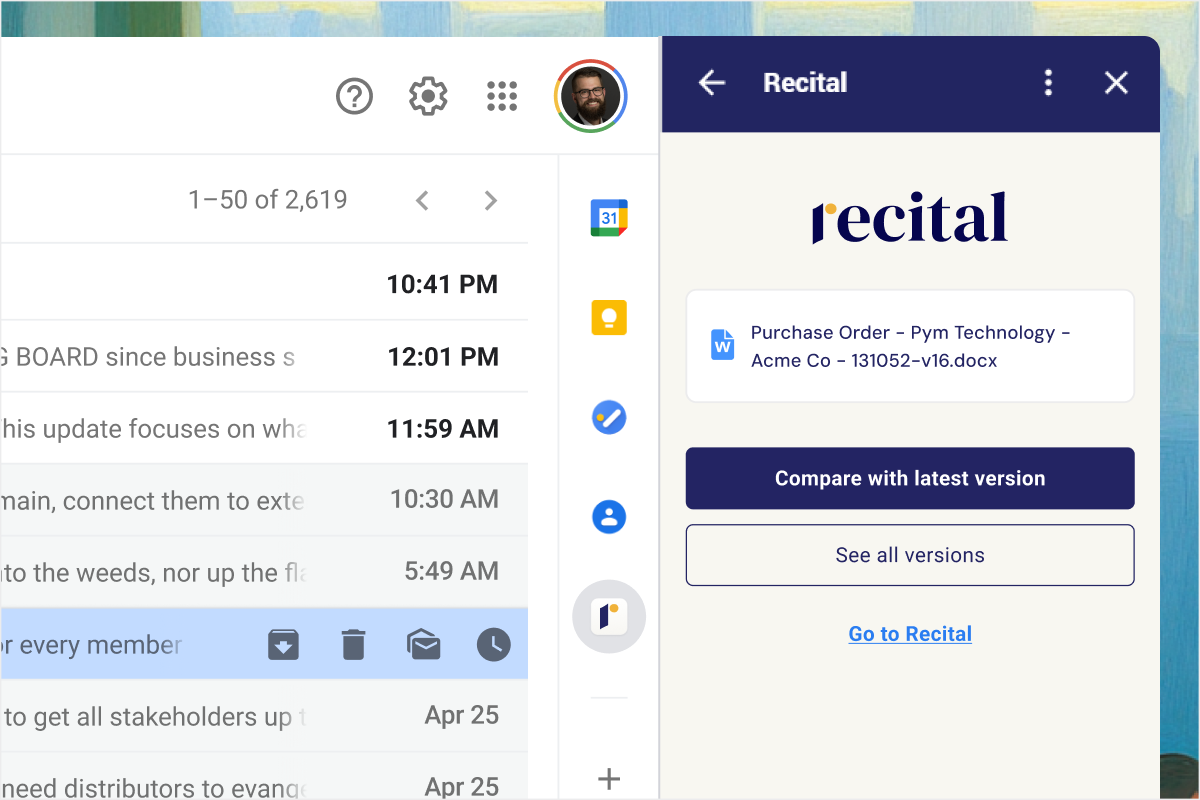Get add-ons plus icon
Viewport: 1200px width, 800px height.
(x=609, y=779)
